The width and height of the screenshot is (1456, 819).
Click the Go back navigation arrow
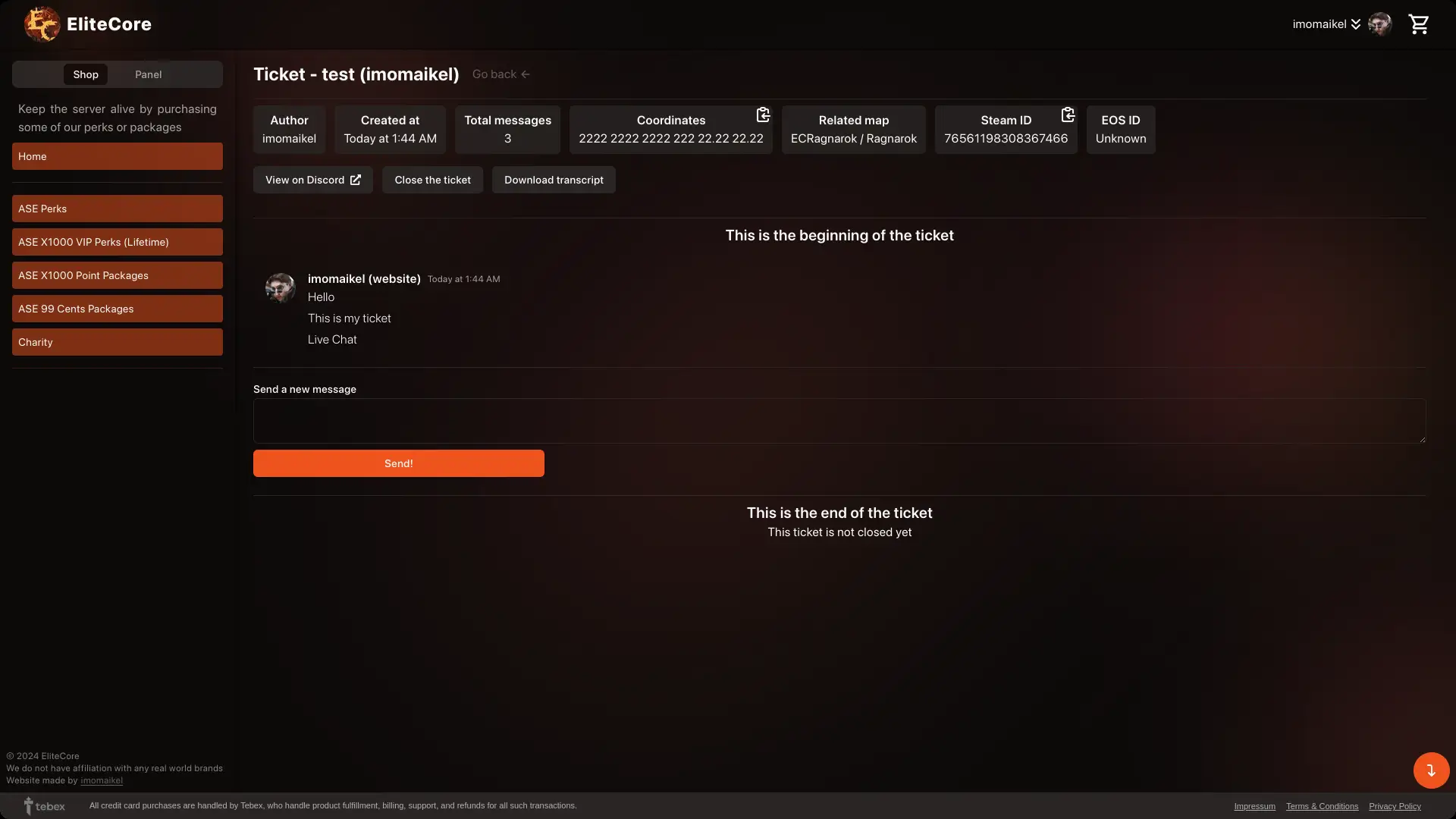tap(525, 74)
